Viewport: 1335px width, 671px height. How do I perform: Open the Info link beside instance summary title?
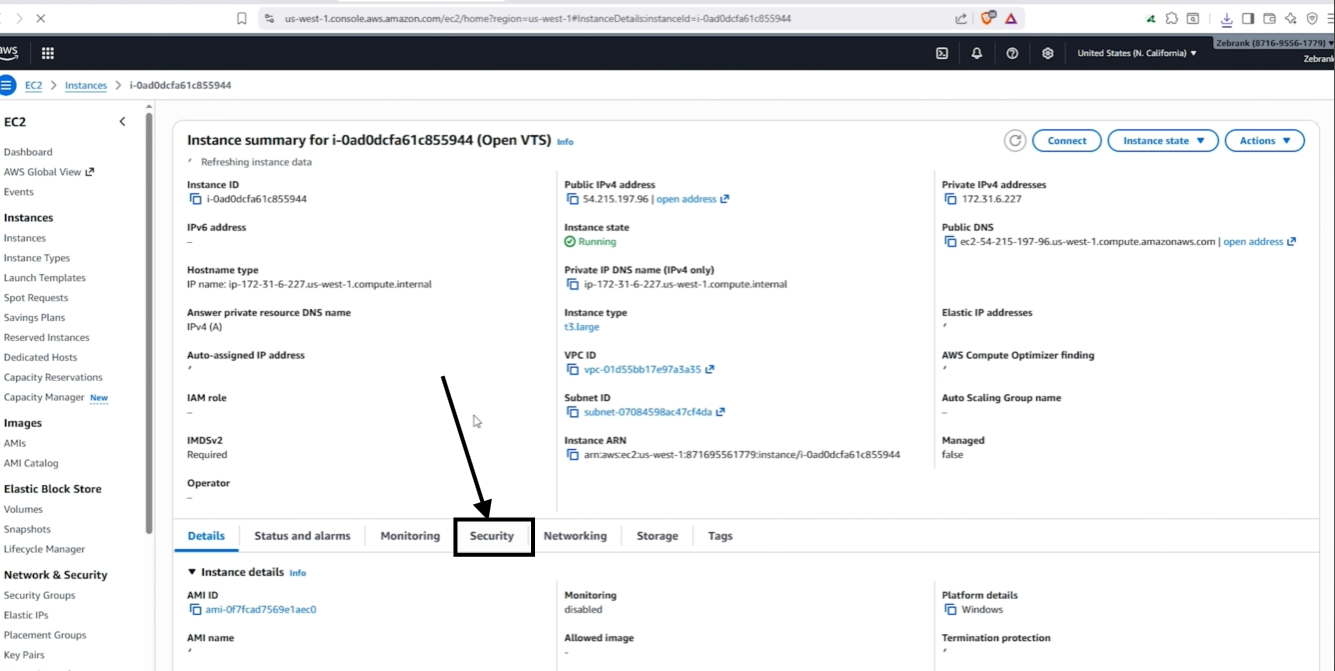tap(565, 142)
